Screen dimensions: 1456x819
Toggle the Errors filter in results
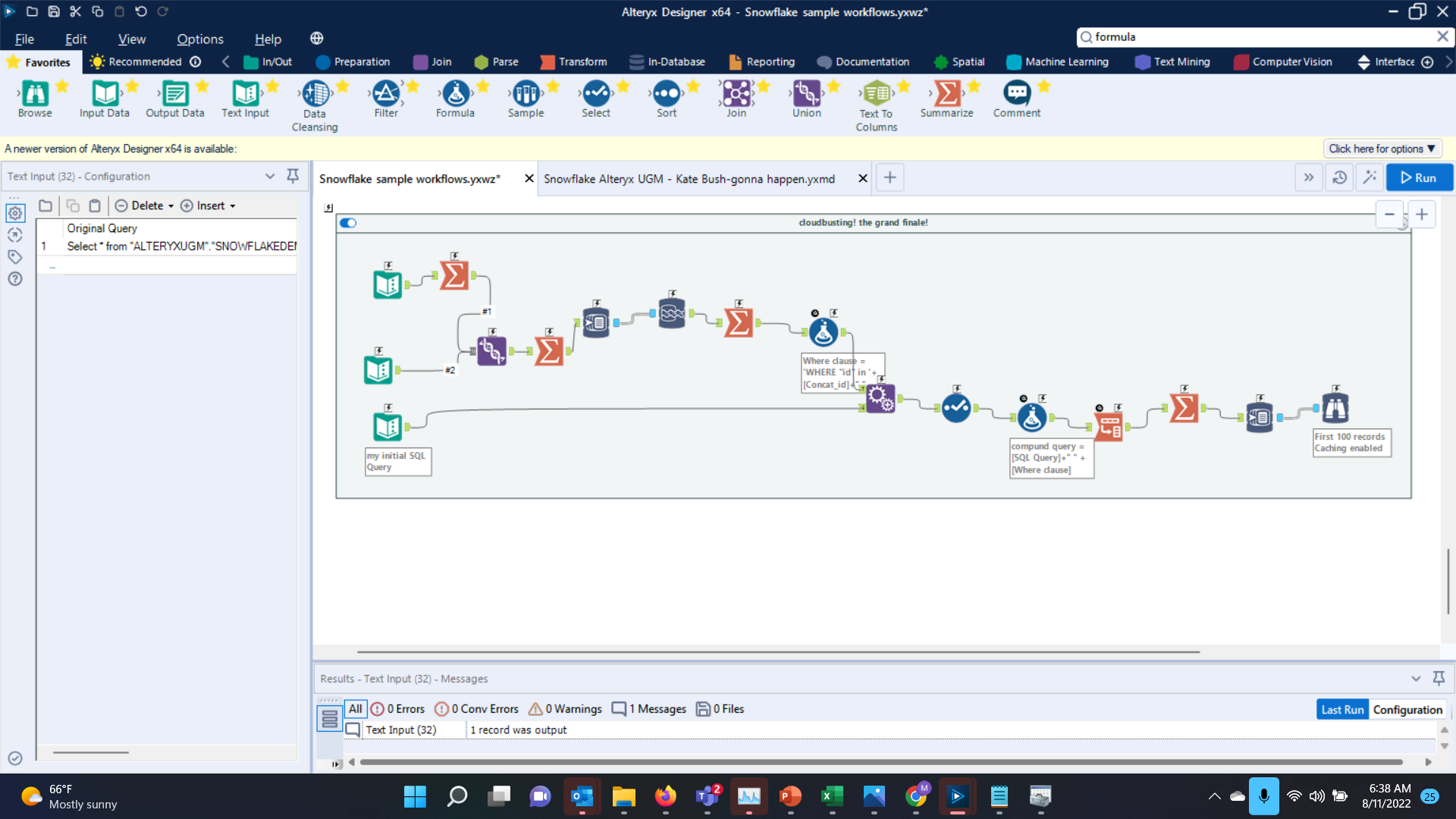(x=397, y=709)
